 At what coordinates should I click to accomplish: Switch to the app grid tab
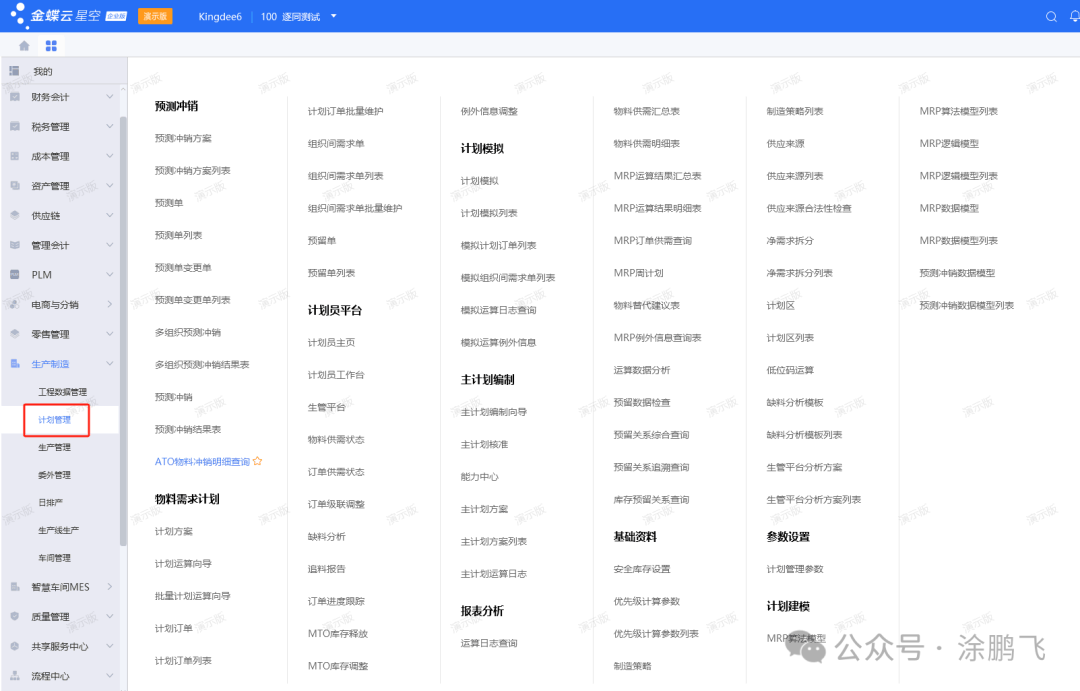(x=51, y=46)
